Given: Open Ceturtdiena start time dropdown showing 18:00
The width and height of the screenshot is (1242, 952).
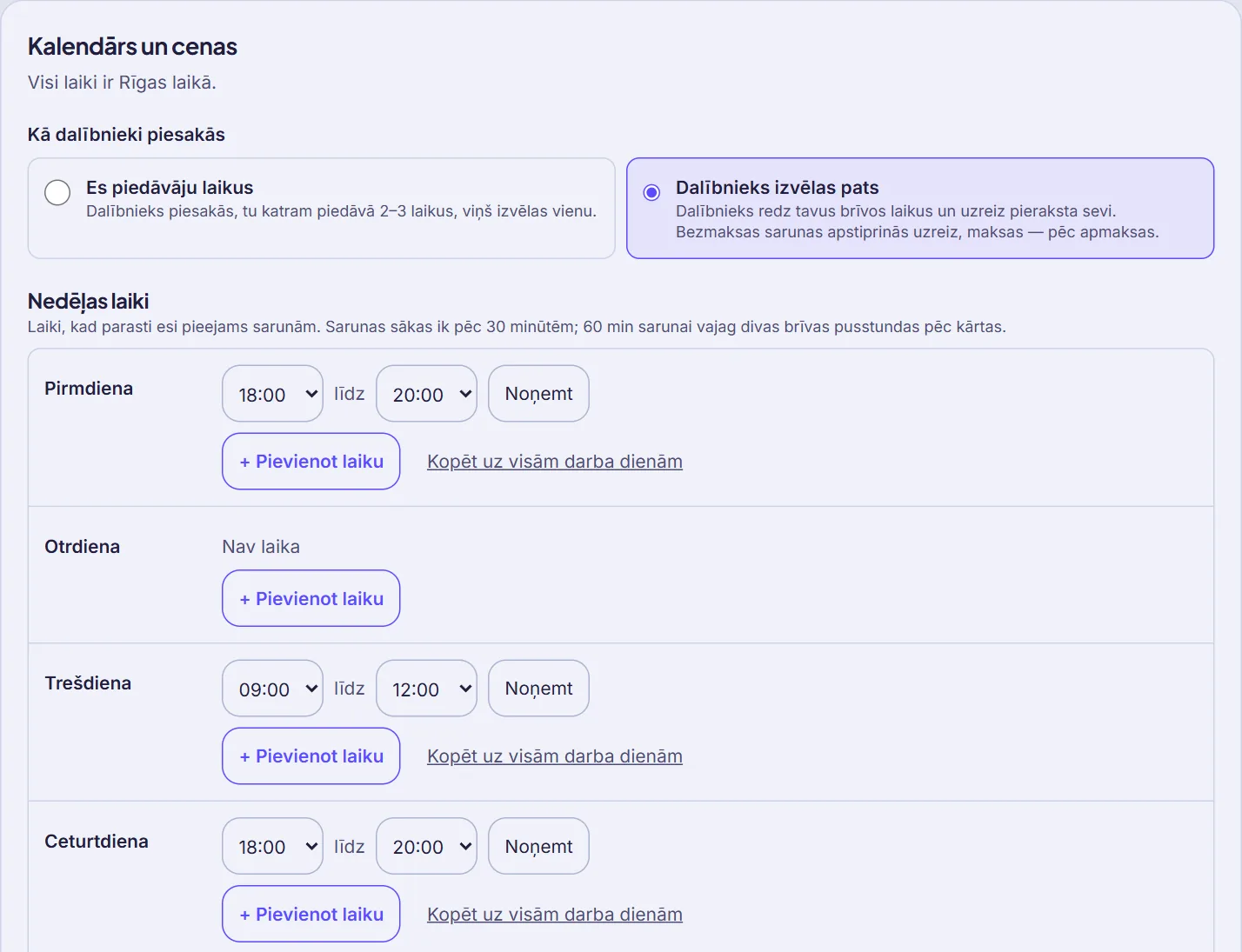Looking at the screenshot, I should (x=272, y=846).
